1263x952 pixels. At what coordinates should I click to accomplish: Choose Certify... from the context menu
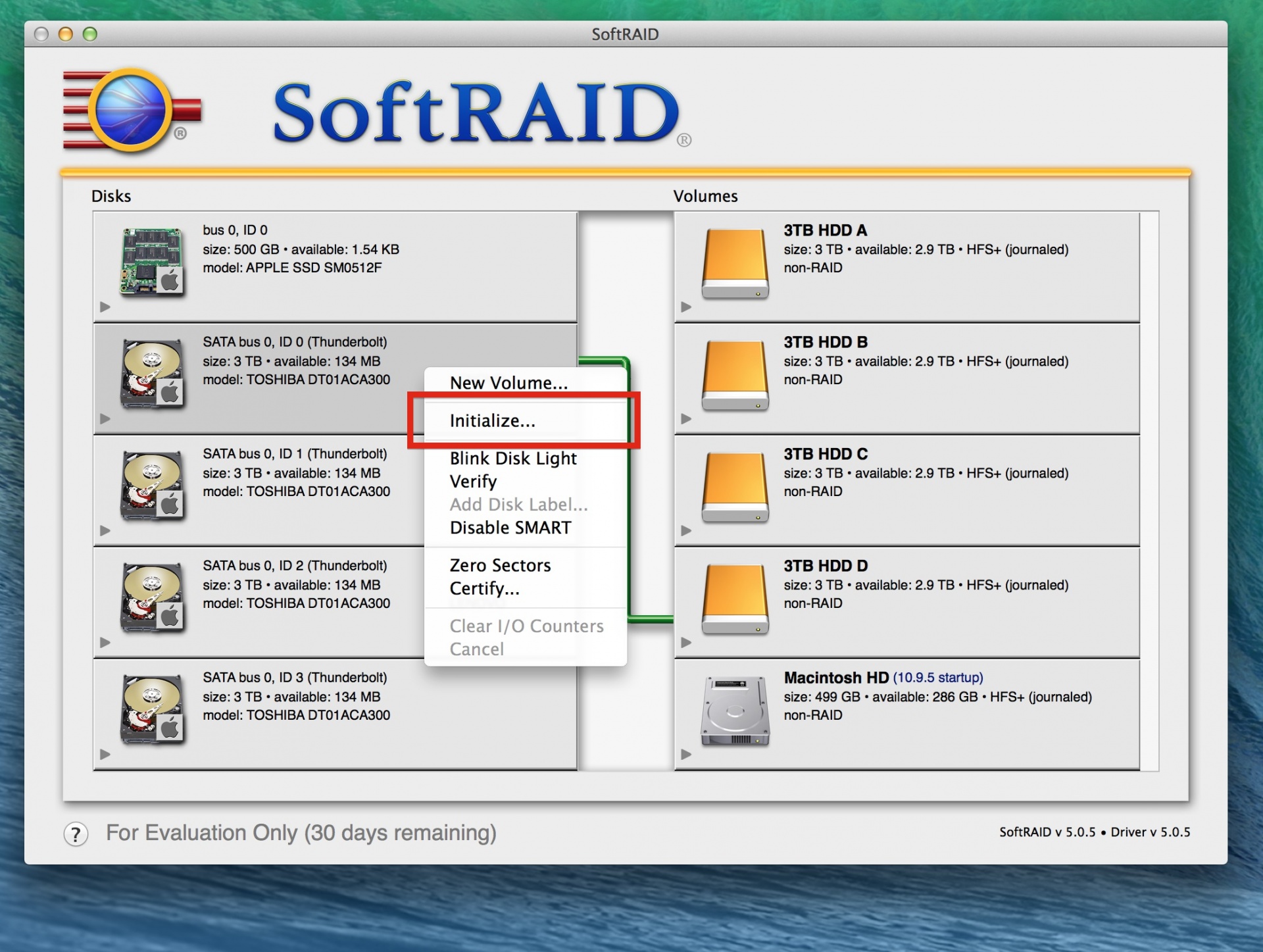click(x=485, y=589)
